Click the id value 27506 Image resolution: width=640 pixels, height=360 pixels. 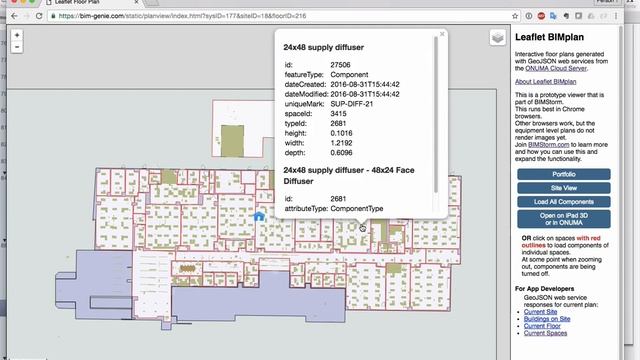coord(340,65)
